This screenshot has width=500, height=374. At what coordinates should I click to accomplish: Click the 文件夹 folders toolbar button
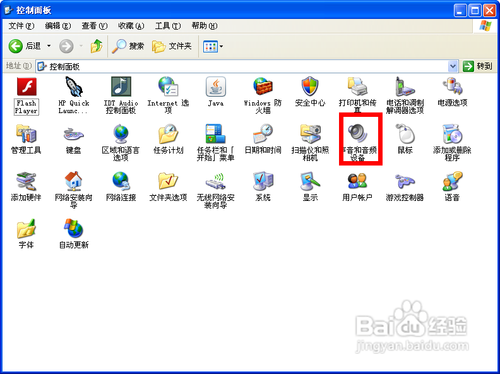coord(172,46)
